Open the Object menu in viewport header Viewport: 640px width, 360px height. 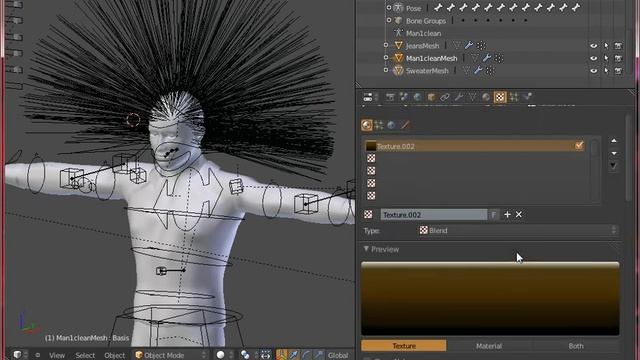(115, 356)
